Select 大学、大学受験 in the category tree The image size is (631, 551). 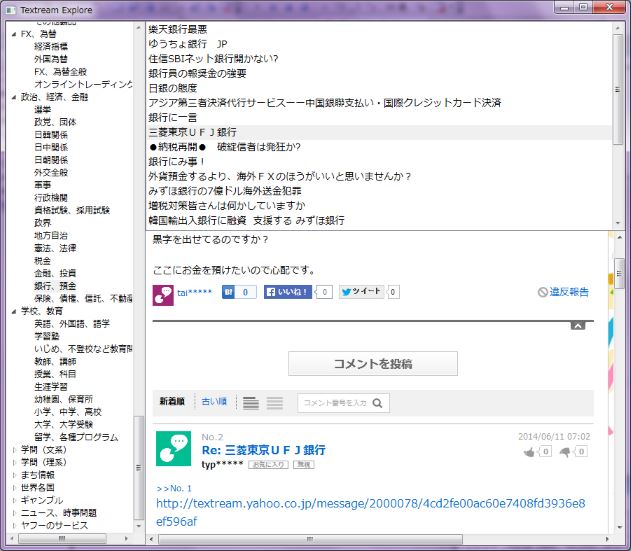(x=64, y=424)
